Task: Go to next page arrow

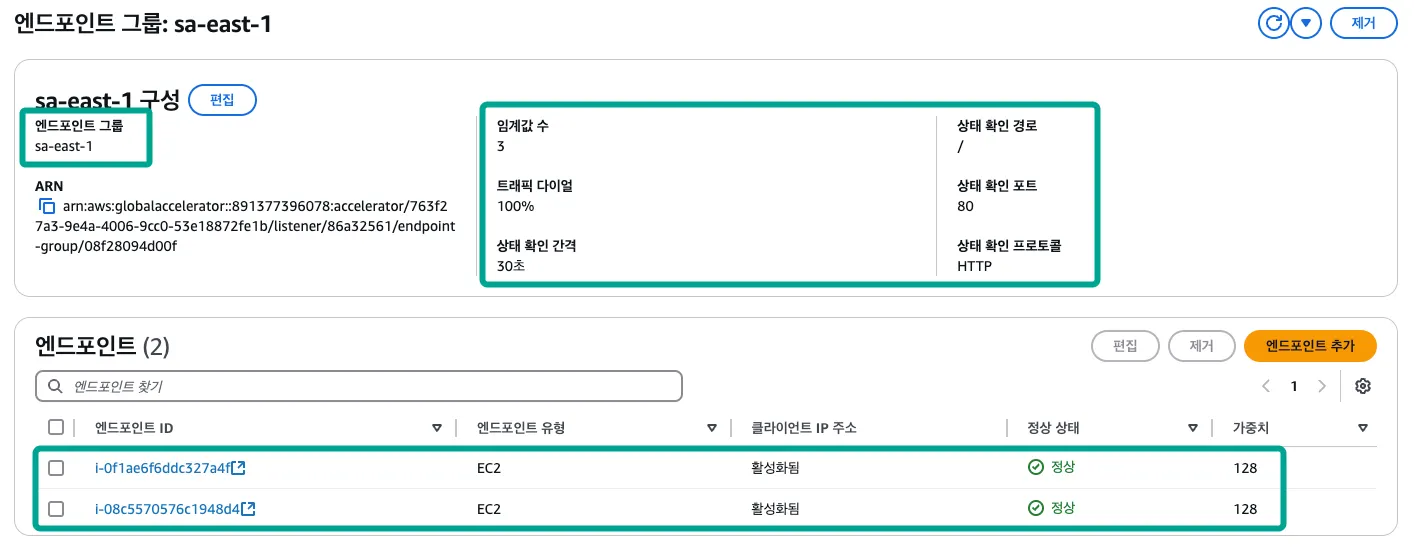Action: (x=1322, y=386)
